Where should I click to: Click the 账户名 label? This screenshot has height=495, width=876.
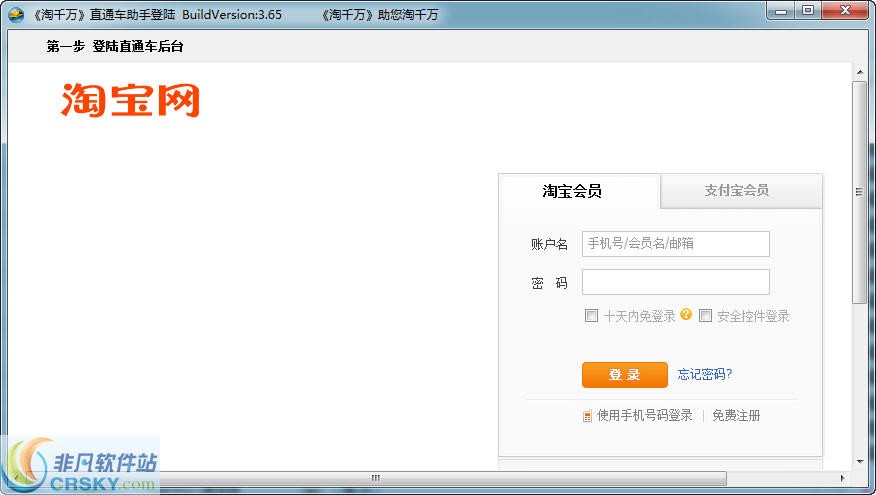coord(549,244)
